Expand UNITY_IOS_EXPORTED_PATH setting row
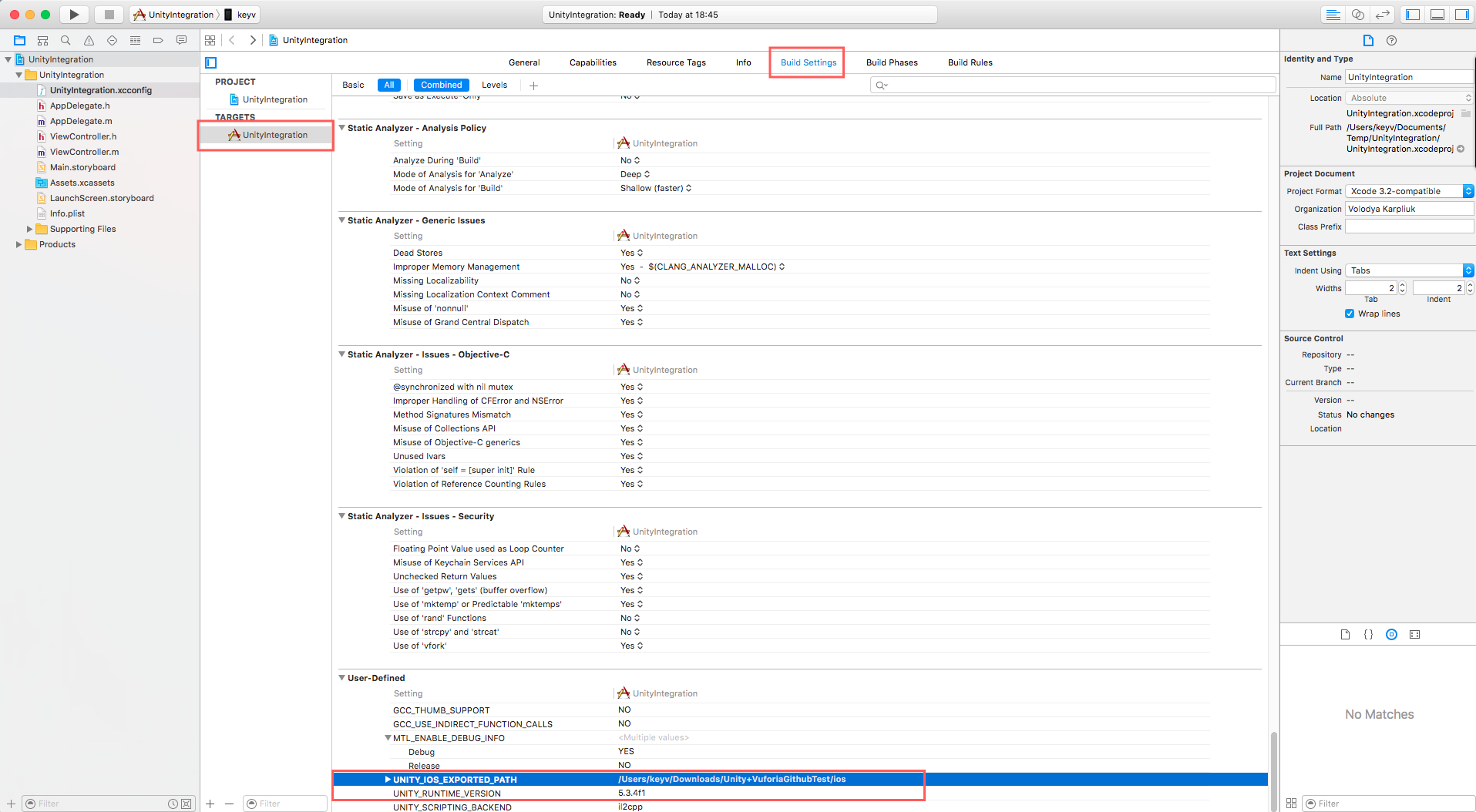The image size is (1476, 812). (x=388, y=780)
